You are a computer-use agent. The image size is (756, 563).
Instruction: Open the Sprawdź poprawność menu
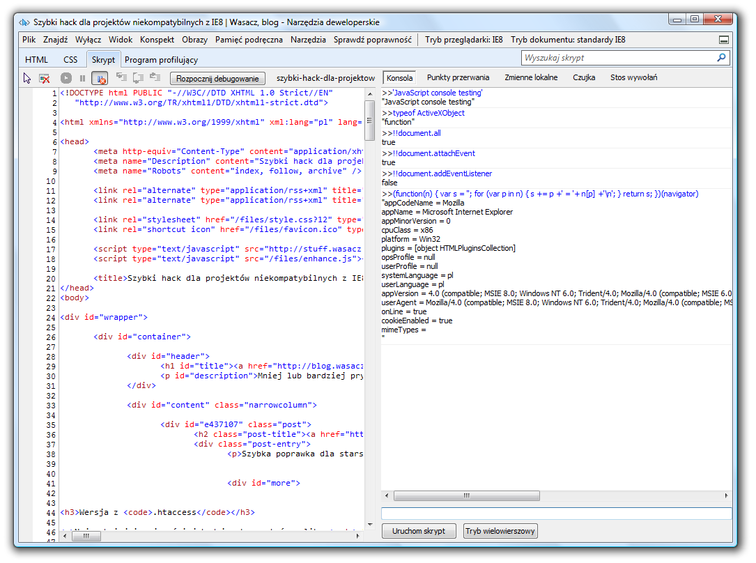pos(372,40)
